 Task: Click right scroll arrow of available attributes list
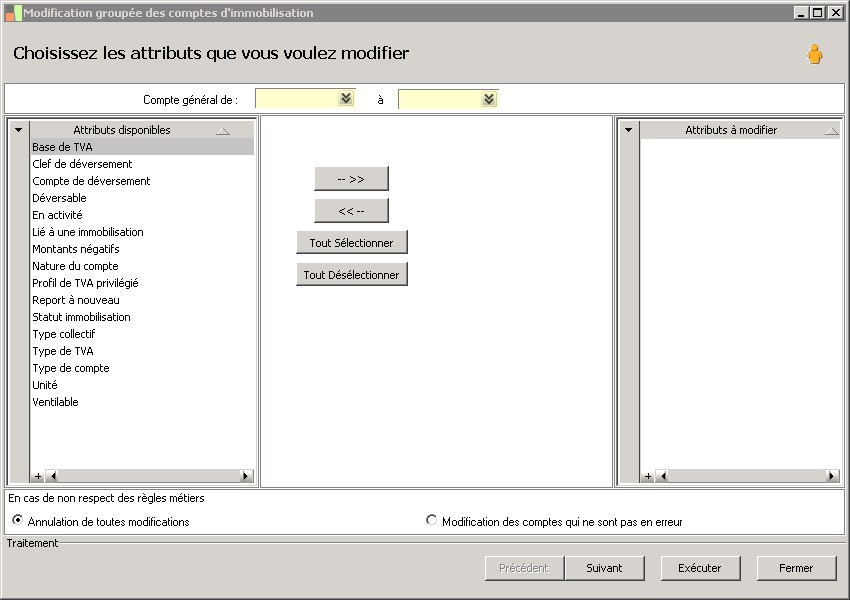(x=246, y=476)
